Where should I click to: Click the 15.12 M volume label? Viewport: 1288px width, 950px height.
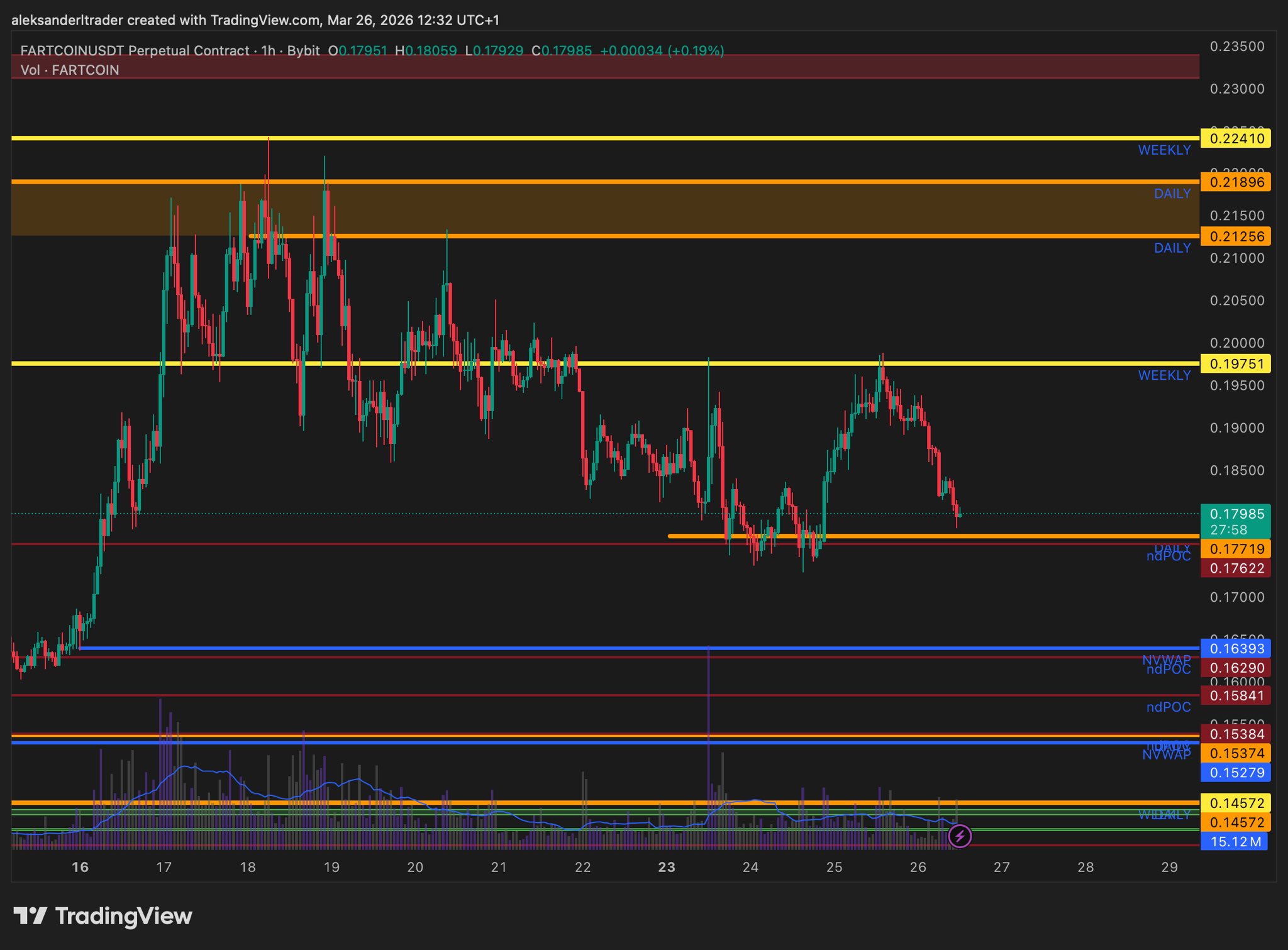click(x=1235, y=841)
